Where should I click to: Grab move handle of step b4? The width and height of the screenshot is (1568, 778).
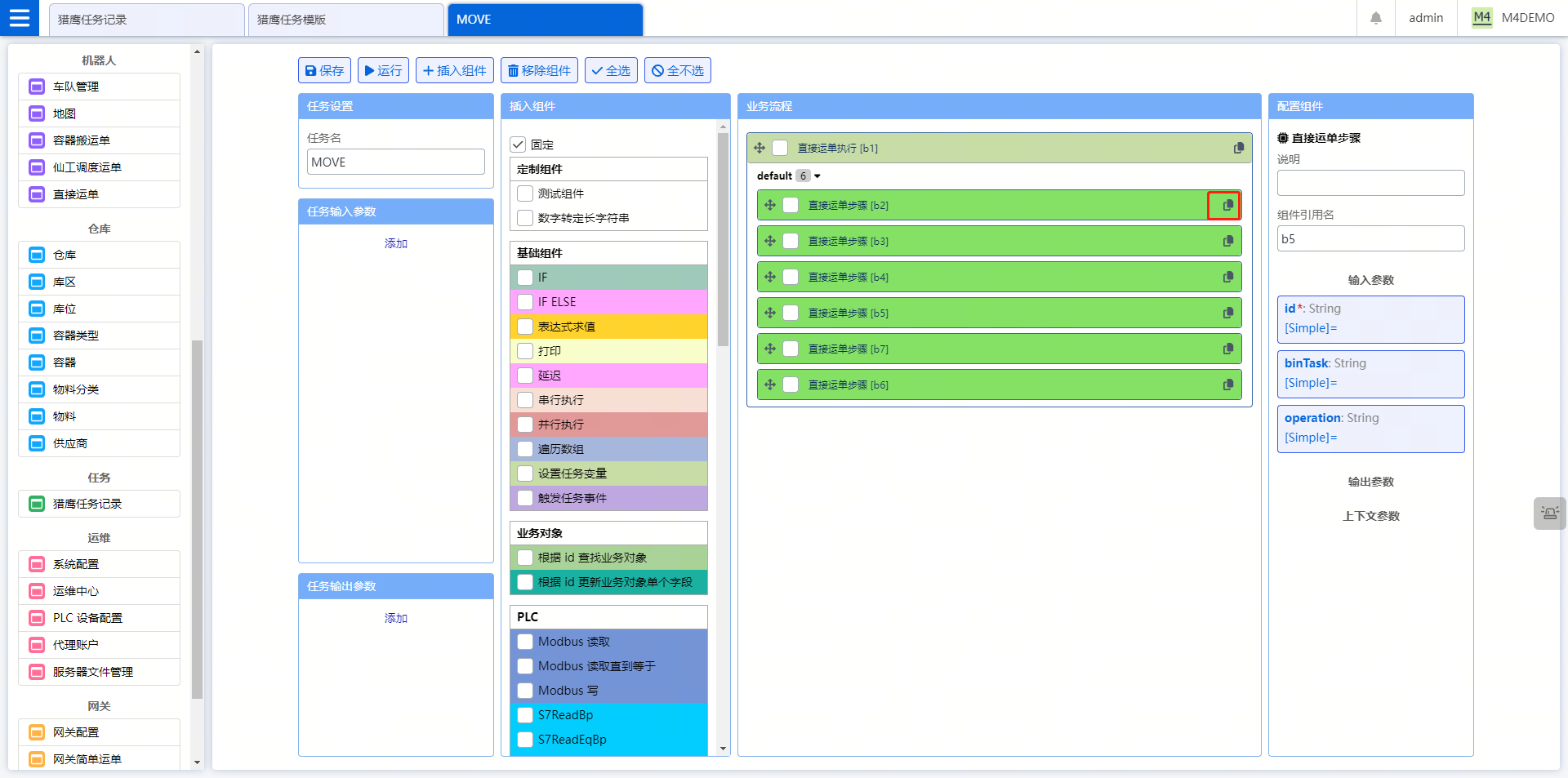(x=769, y=277)
